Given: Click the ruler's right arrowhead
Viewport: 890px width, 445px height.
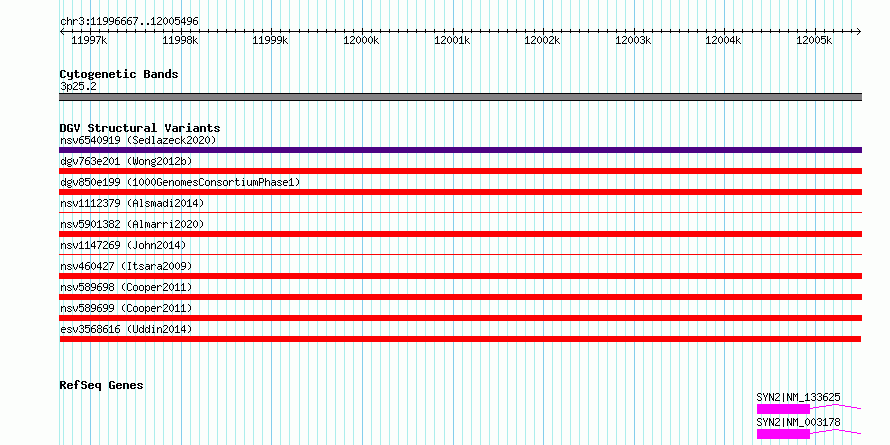Looking at the screenshot, I should pos(859,32).
